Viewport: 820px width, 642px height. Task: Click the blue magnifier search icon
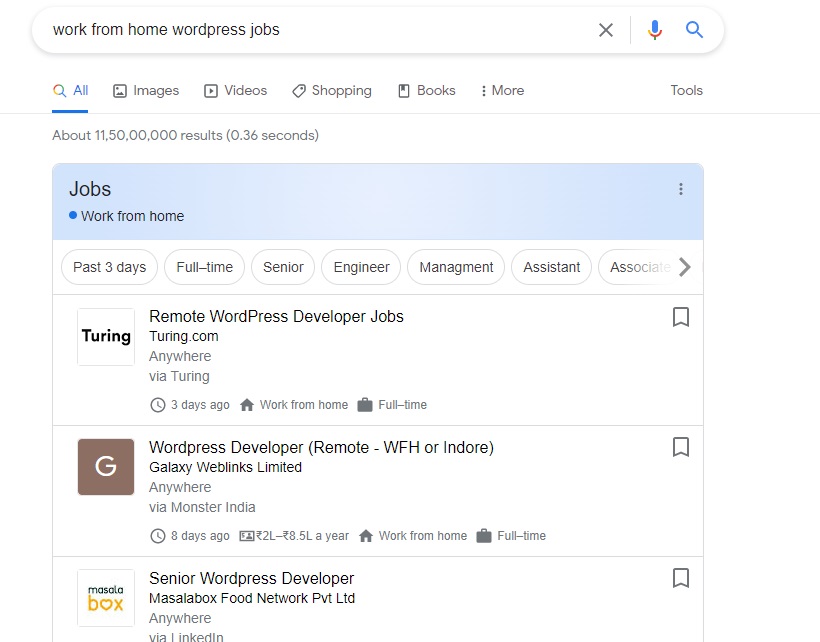point(694,30)
